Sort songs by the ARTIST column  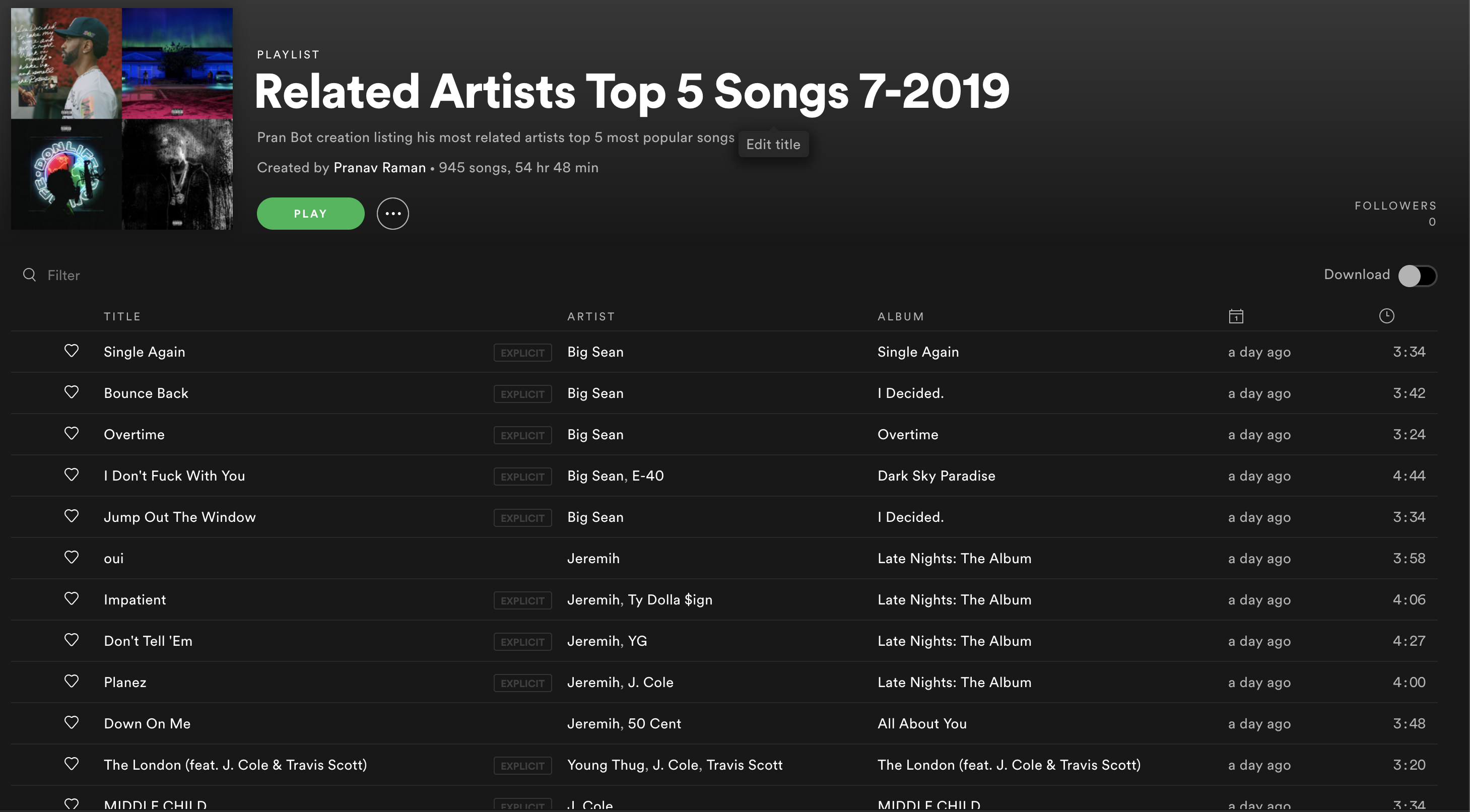point(590,315)
